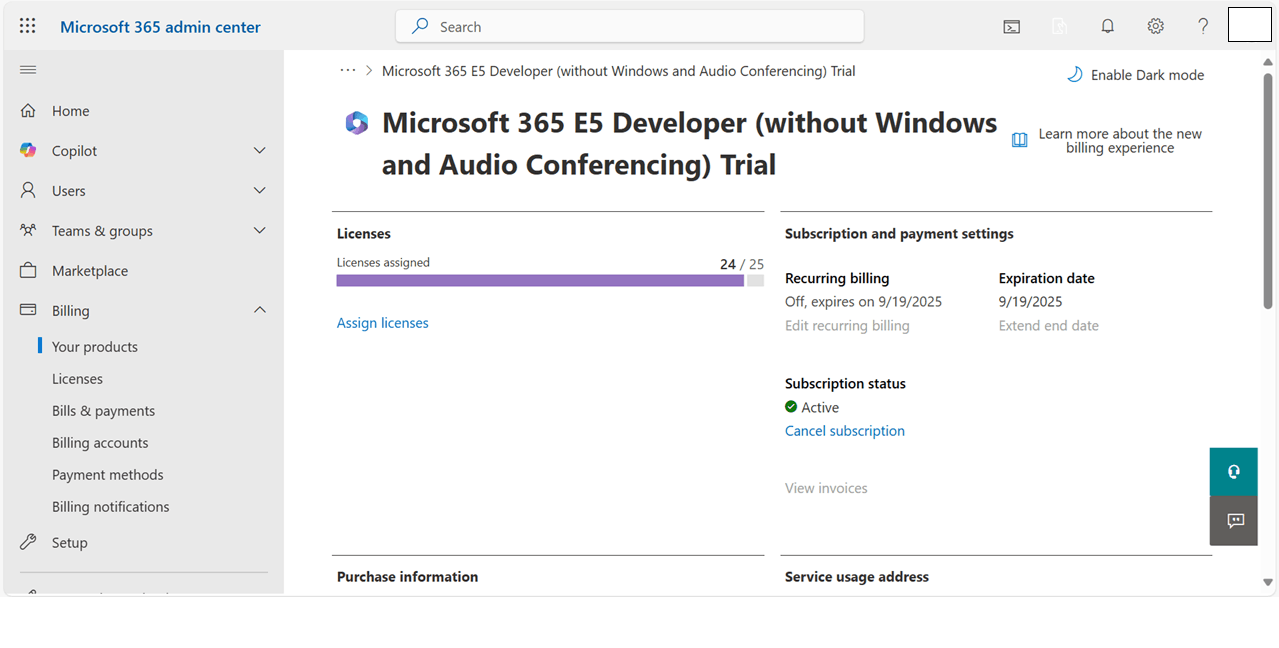
Task: Open Payment methods
Action: click(108, 475)
